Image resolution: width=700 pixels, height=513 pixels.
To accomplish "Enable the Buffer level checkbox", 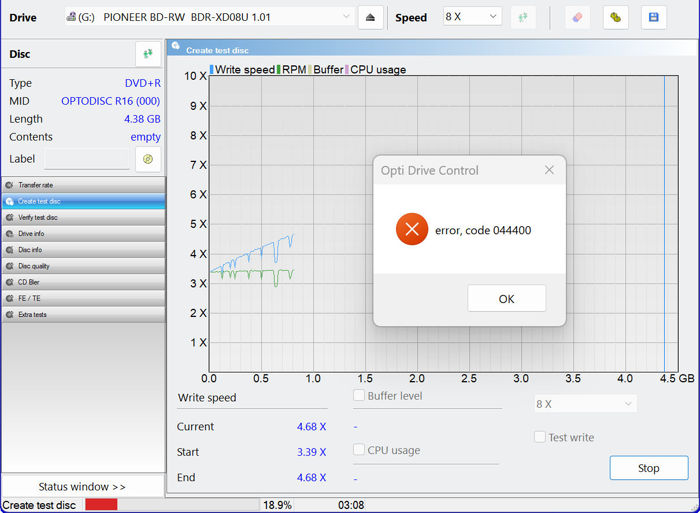I will (360, 396).
